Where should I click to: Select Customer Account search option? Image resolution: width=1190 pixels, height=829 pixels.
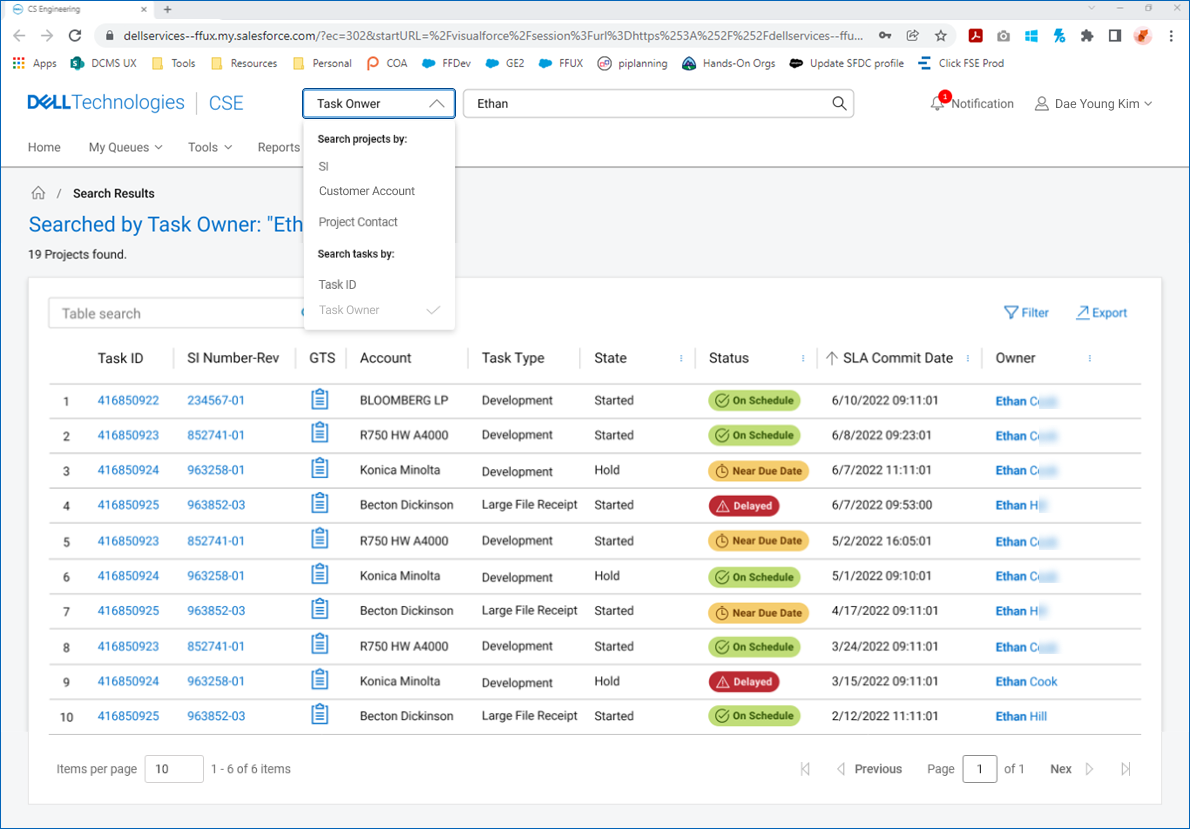[366, 191]
